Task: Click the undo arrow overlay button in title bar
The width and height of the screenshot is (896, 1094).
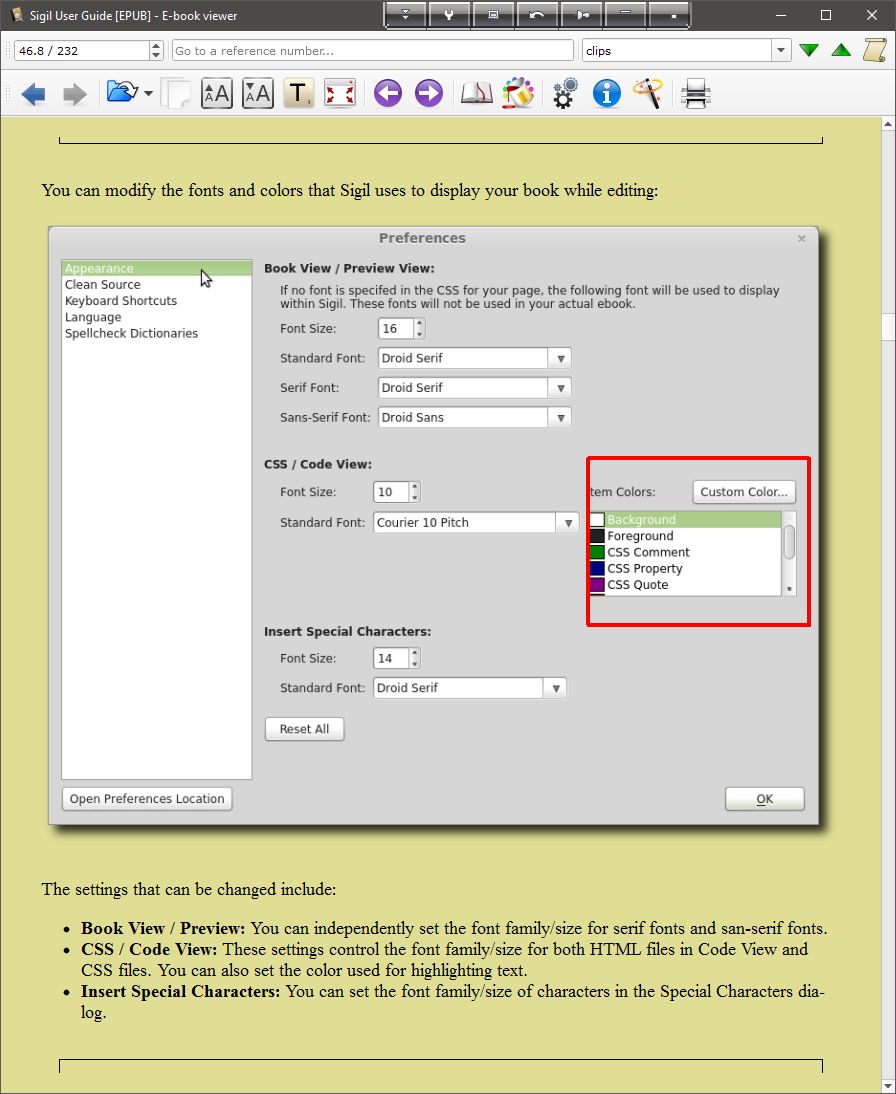Action: 537,15
